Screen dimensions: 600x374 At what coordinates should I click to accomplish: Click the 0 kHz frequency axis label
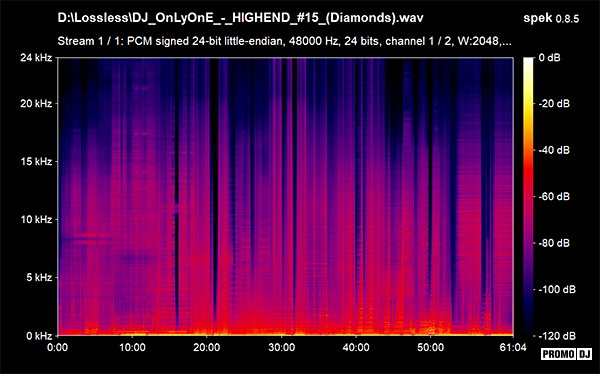pos(39,336)
